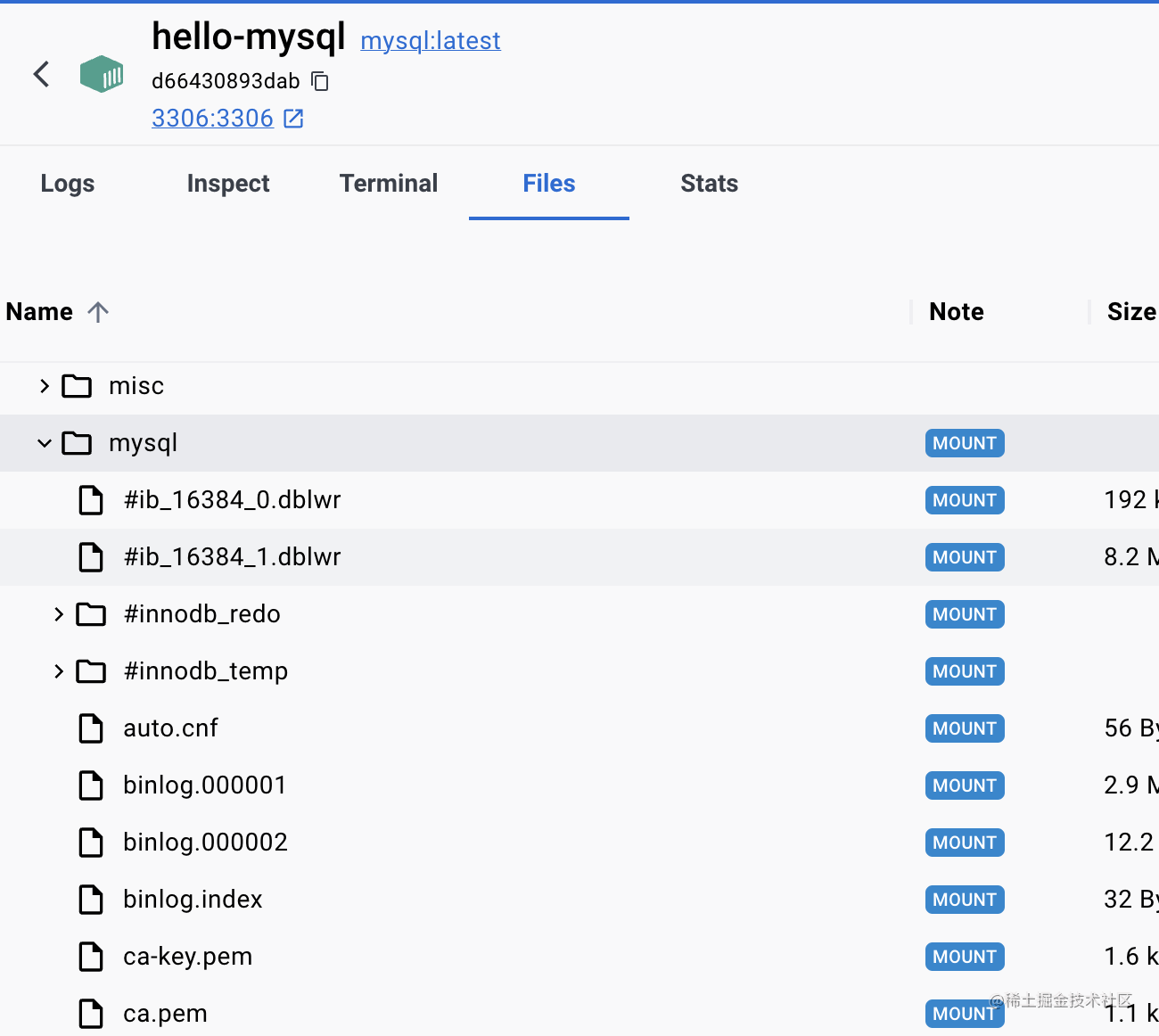Click the binlog.index file icon
Screen dimensions: 1159x1036
[x=91, y=900]
